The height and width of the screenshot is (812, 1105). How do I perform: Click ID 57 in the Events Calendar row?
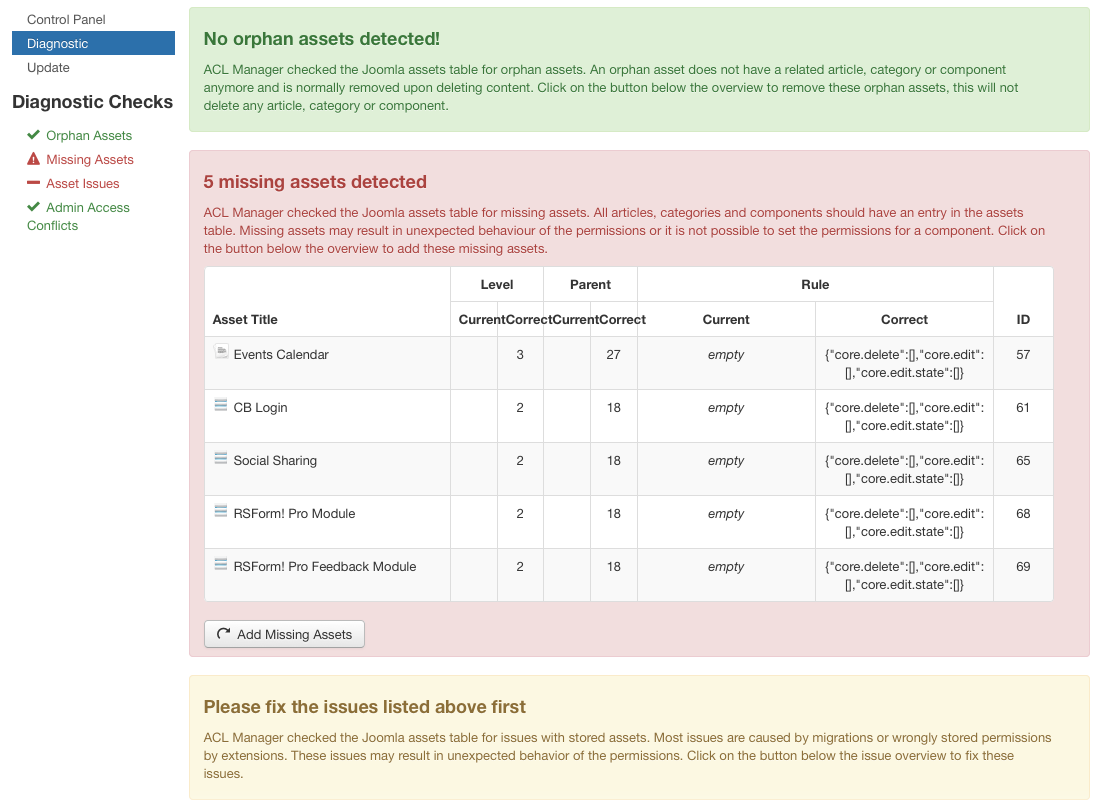pyautogui.click(x=1023, y=355)
